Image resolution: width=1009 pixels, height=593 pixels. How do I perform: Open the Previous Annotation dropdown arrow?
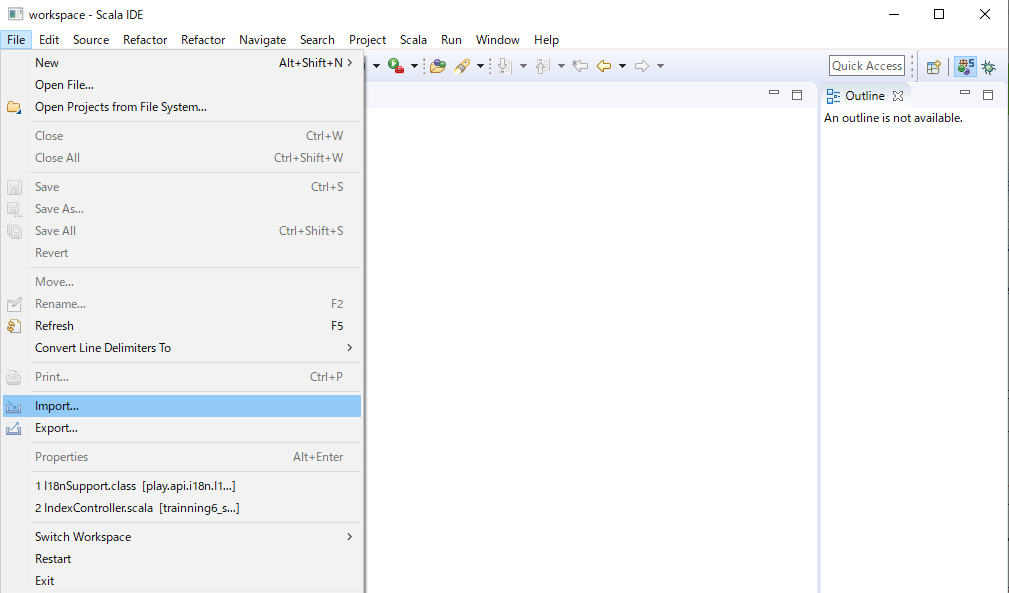(561, 66)
